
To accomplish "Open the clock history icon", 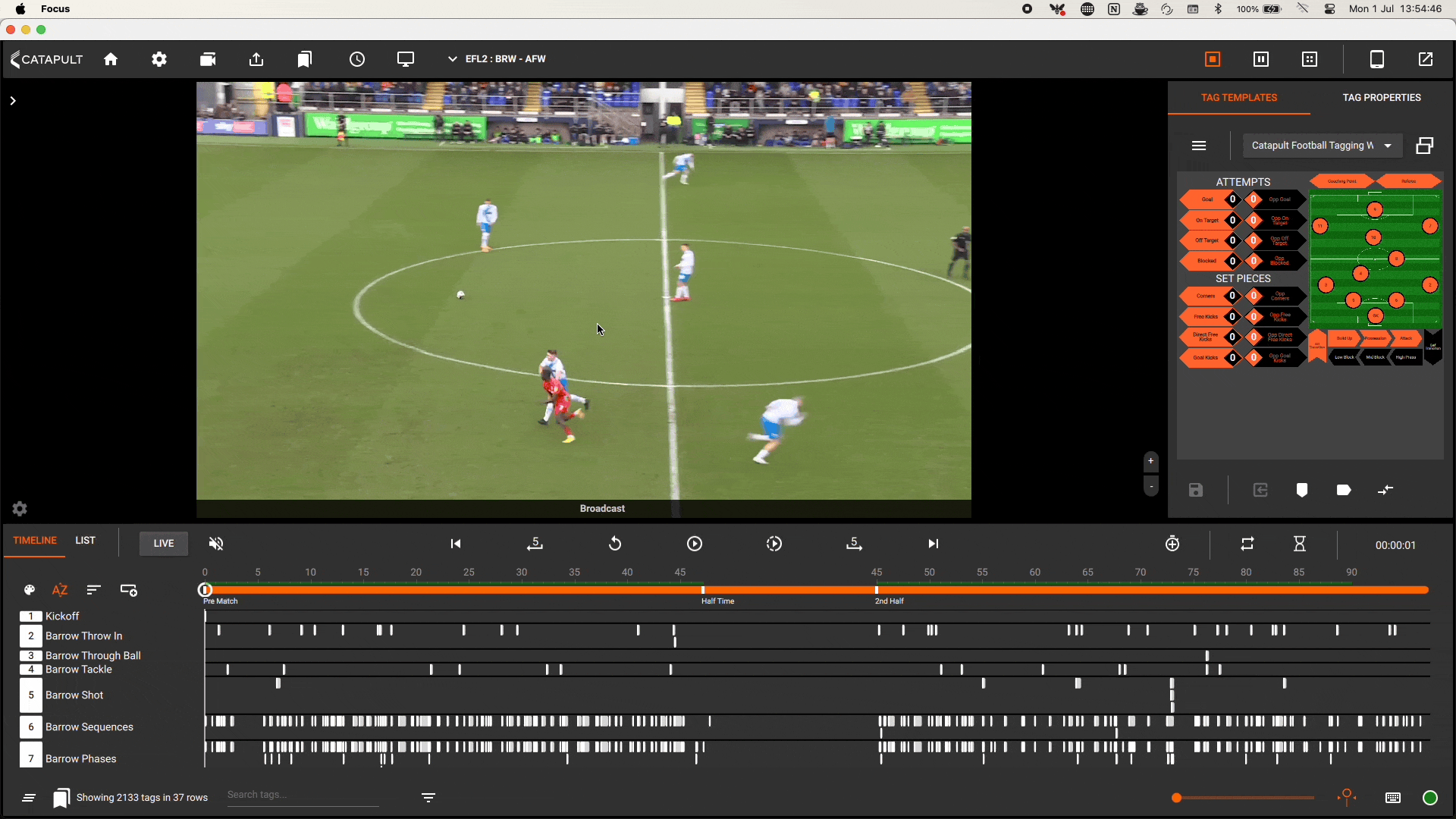I will click(357, 59).
